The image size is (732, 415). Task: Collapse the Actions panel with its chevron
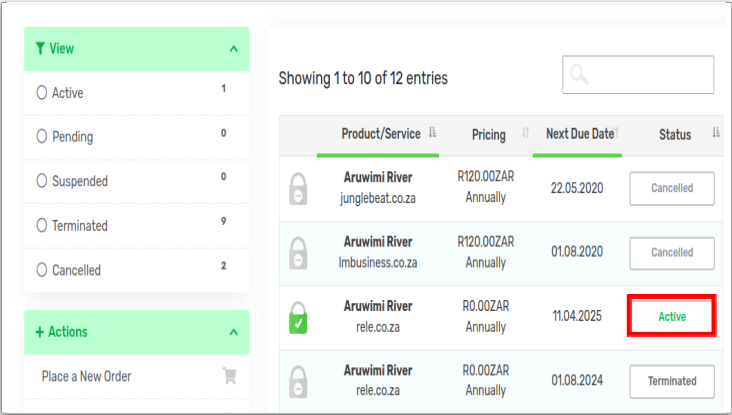tap(233, 332)
